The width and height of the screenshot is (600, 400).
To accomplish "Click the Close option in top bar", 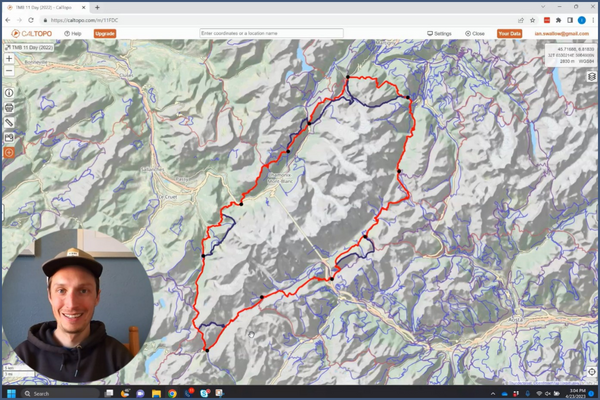I will (475, 33).
